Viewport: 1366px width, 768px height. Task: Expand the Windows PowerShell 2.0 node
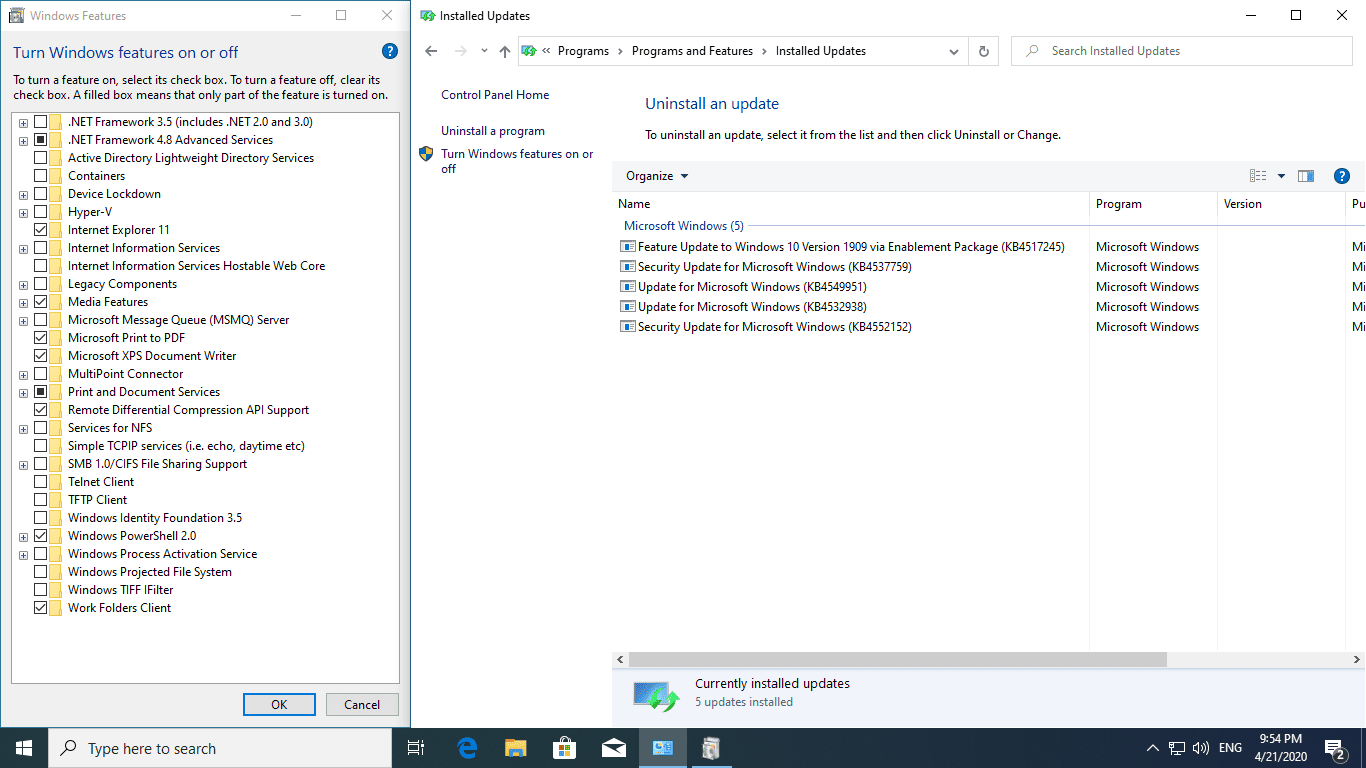(23, 537)
